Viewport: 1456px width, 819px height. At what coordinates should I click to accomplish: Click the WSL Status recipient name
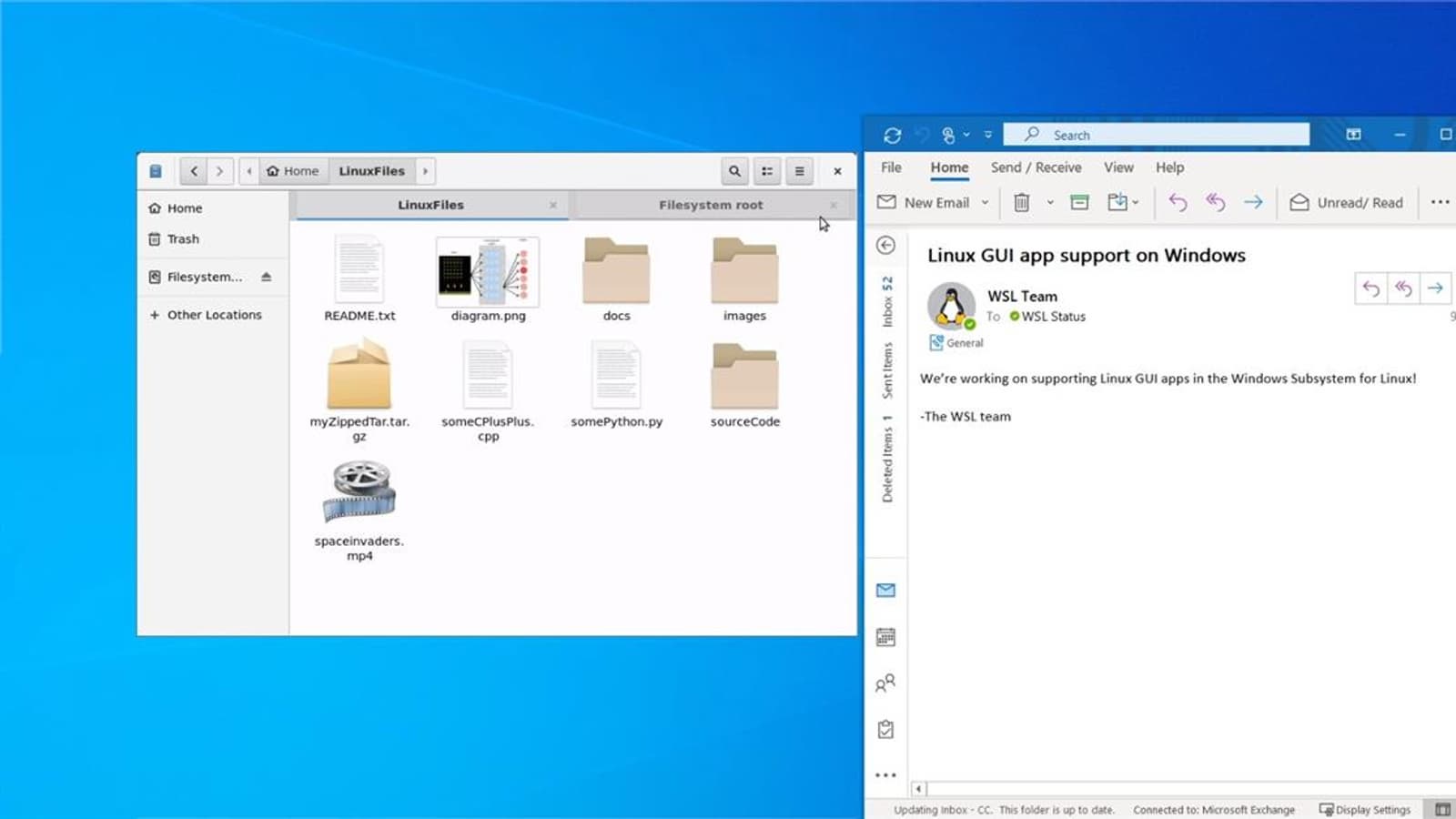point(1053,317)
